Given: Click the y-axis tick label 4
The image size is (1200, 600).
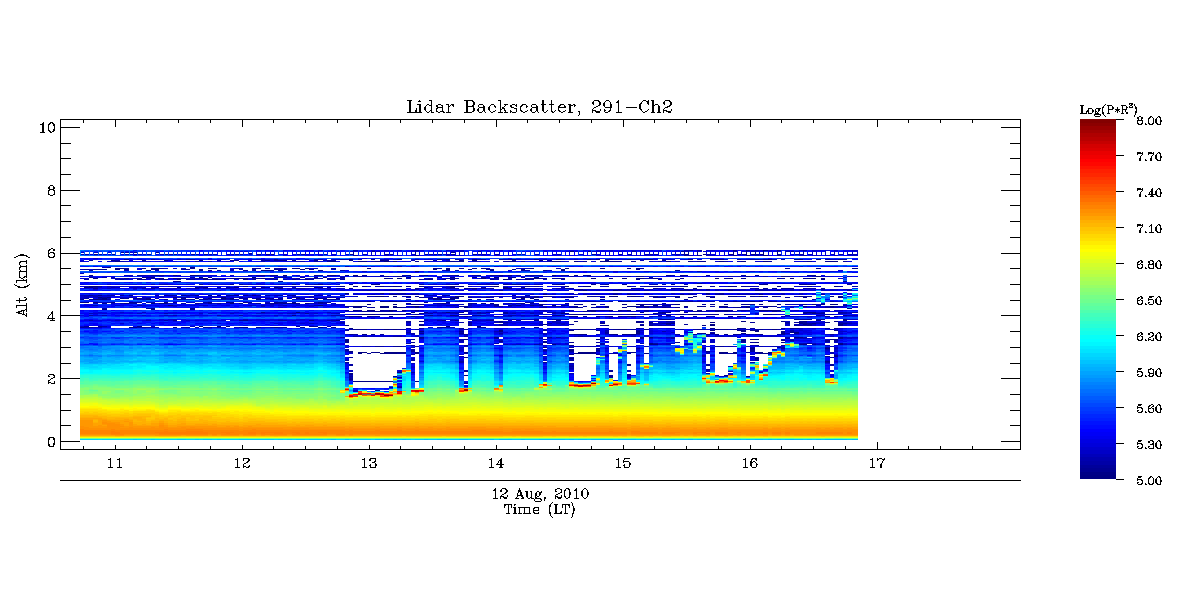Looking at the screenshot, I should [x=49, y=316].
